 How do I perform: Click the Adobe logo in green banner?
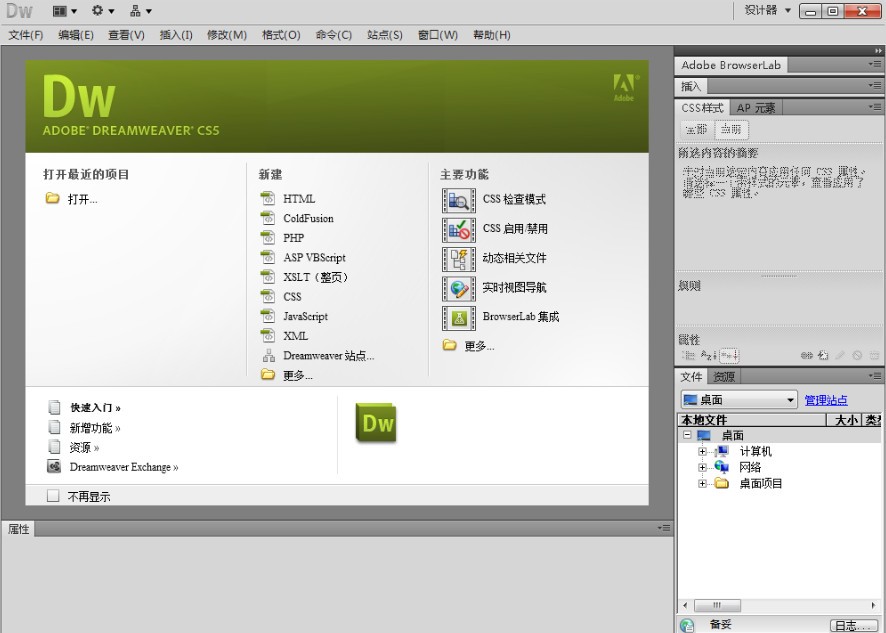click(625, 88)
